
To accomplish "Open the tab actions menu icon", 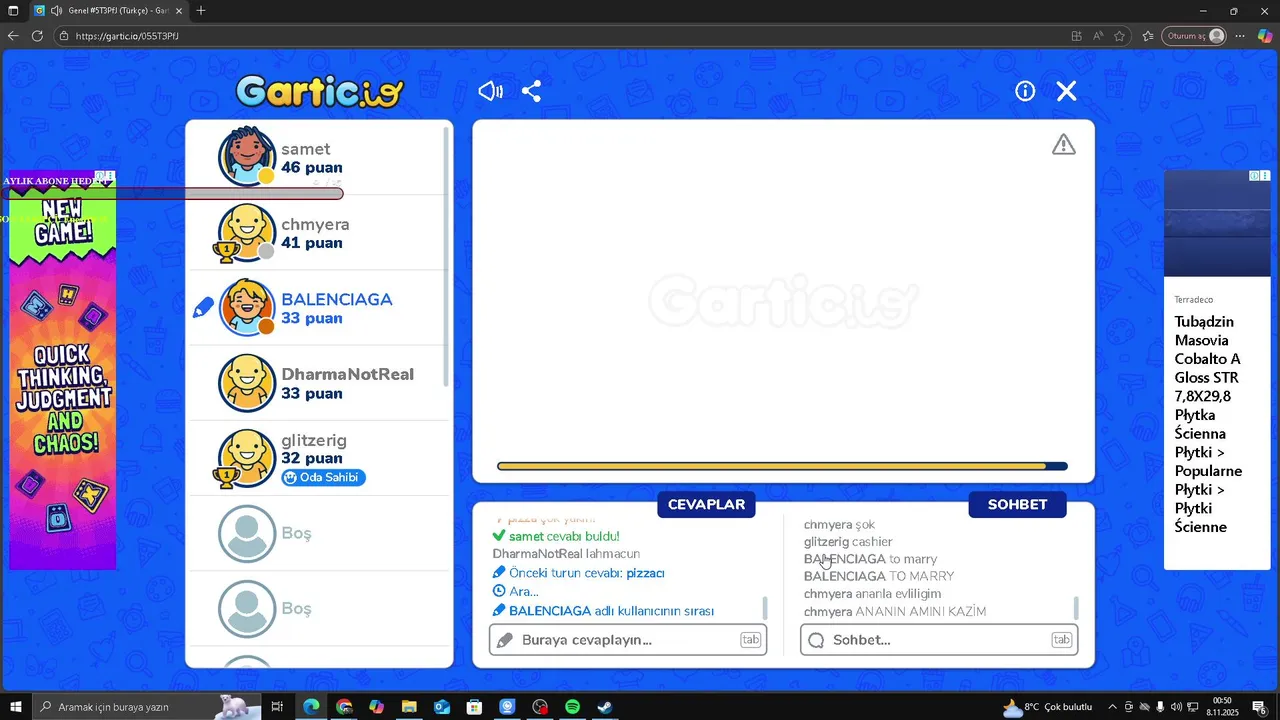I will [x=13, y=11].
